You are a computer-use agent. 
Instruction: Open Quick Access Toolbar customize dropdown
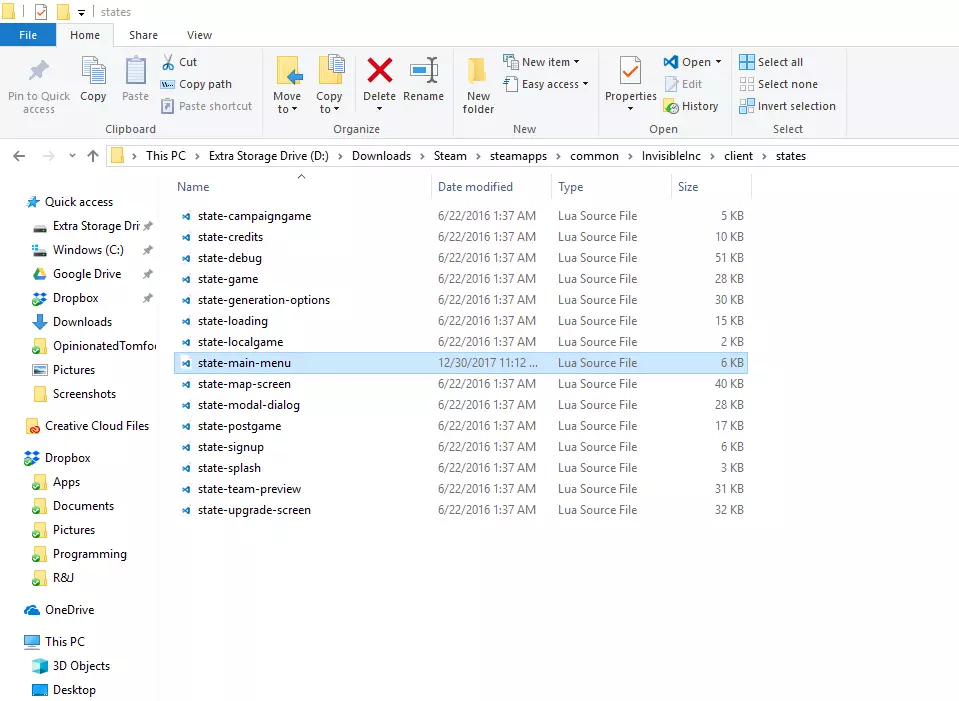coord(81,12)
